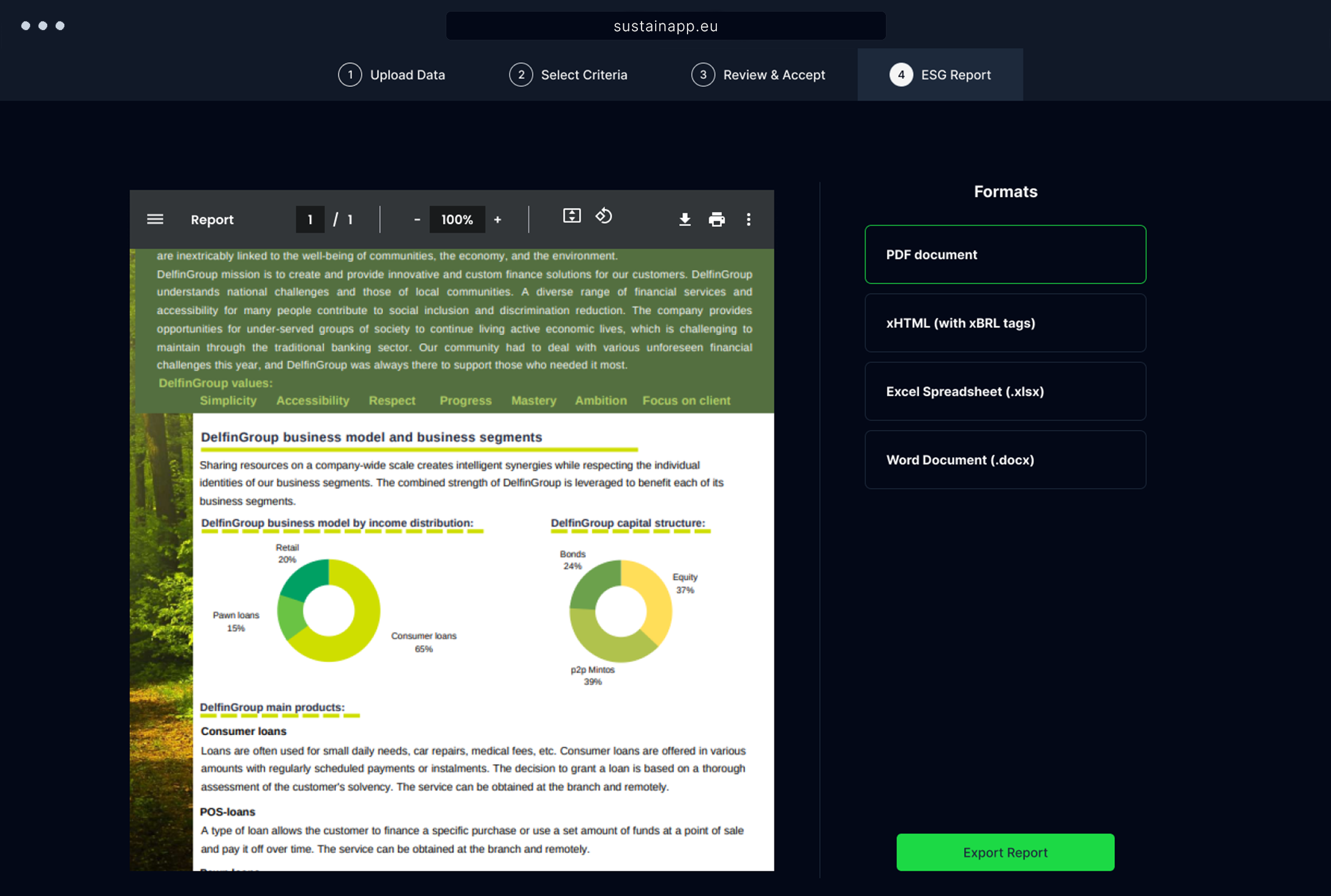The height and width of the screenshot is (896, 1331).
Task: Select the PDF document format
Action: click(x=1005, y=255)
